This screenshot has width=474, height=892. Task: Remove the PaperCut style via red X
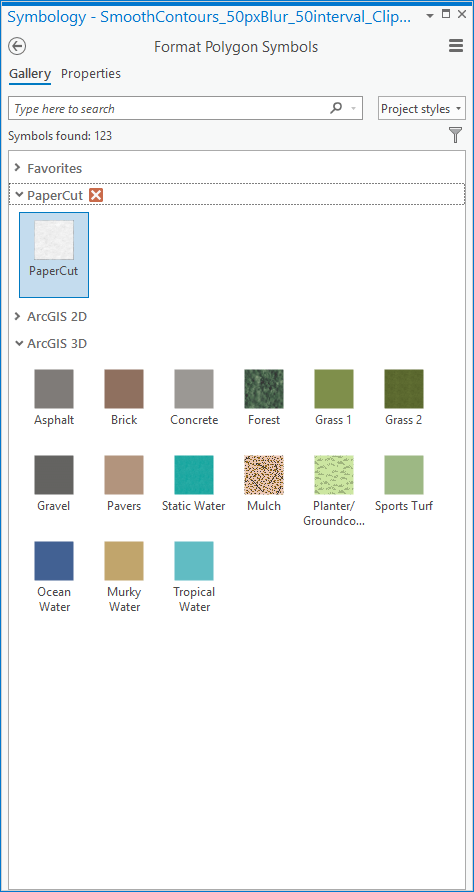click(96, 195)
